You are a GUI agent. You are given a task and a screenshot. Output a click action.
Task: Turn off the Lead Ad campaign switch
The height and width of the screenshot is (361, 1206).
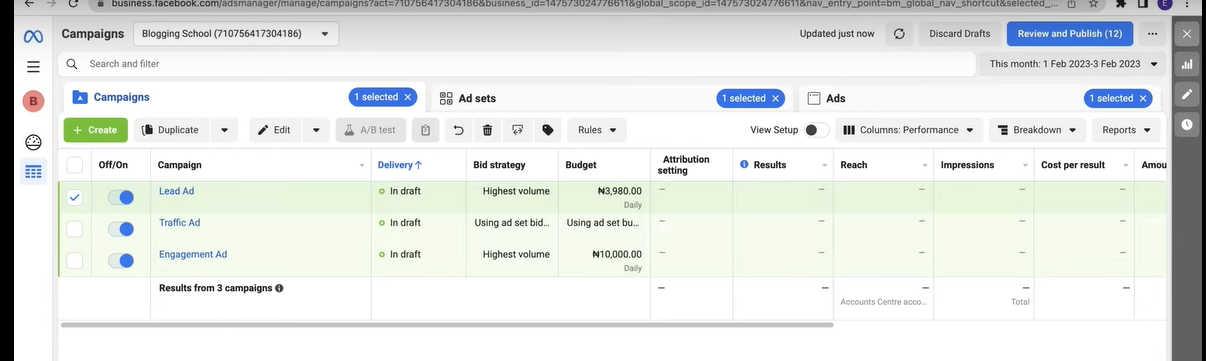[121, 198]
